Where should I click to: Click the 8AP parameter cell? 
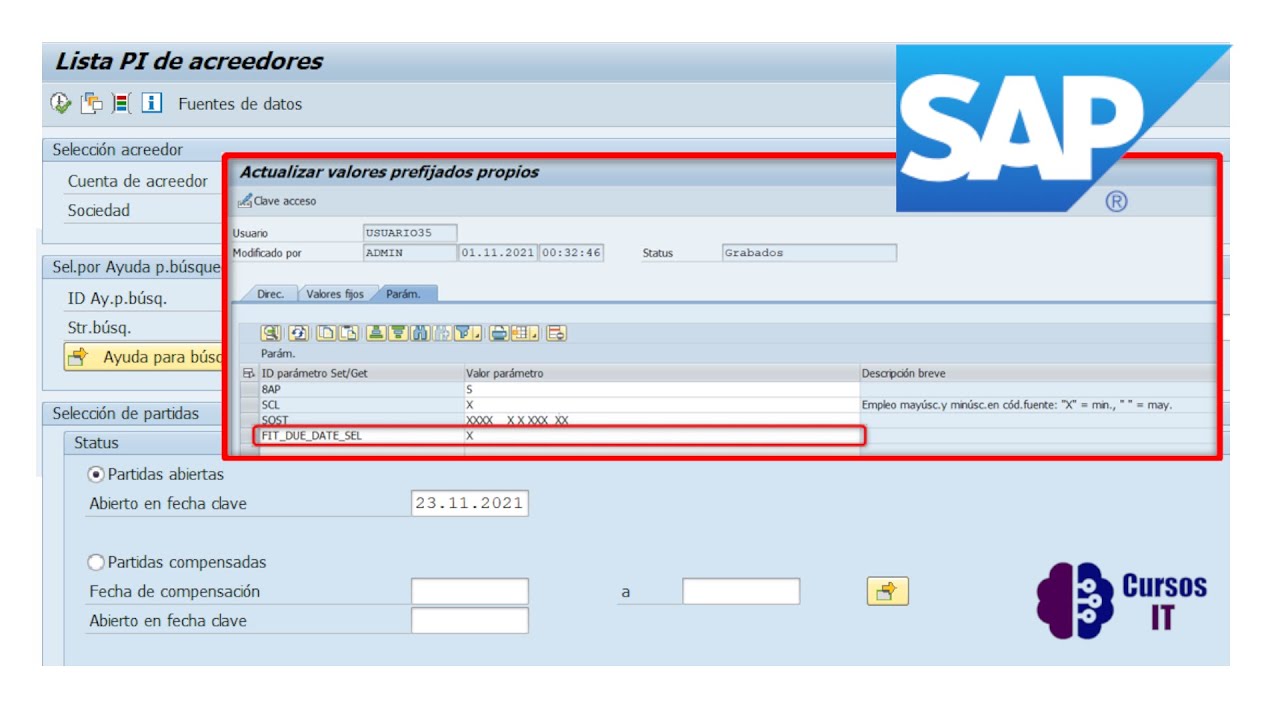(x=361, y=389)
